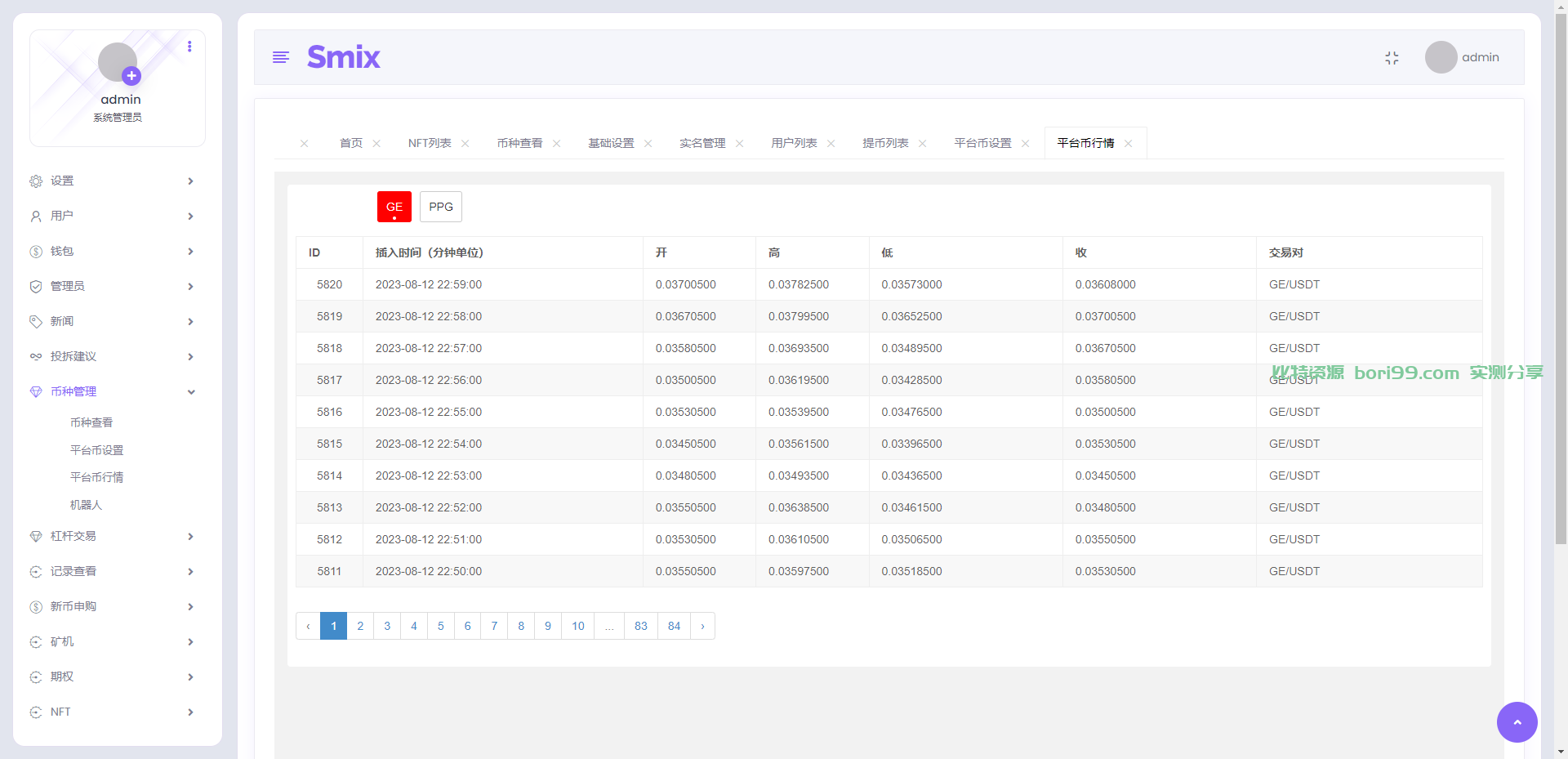Click the 用户 person icon in sidebar
The image size is (1568, 759).
click(36, 217)
